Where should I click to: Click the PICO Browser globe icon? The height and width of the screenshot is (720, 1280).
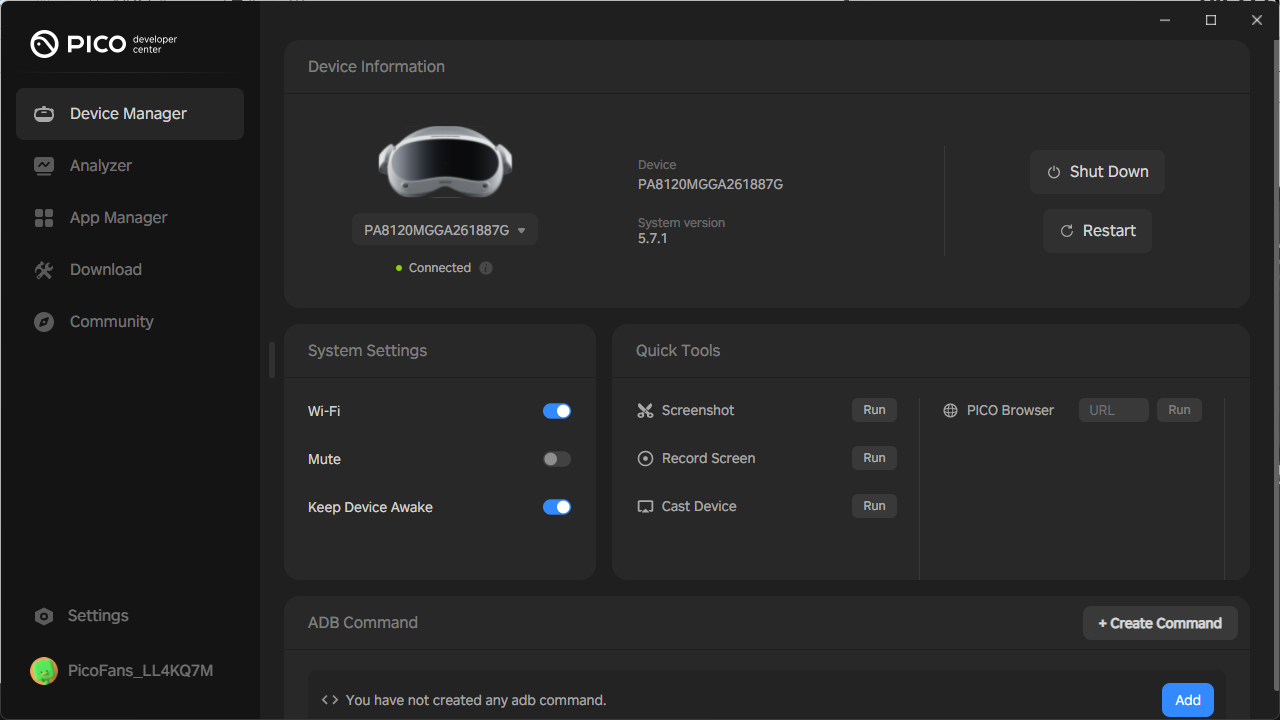point(950,411)
